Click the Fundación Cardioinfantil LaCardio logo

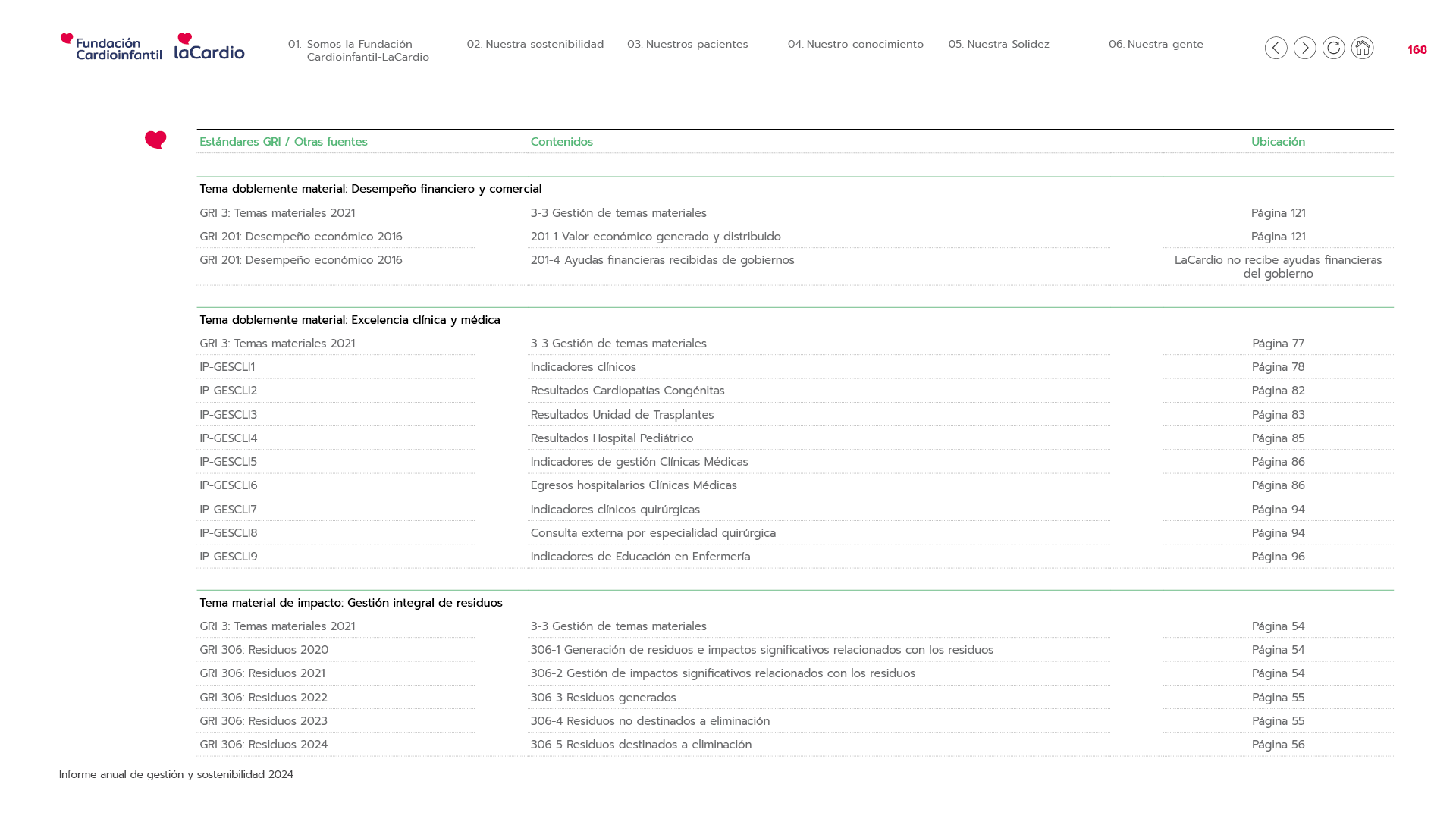pyautogui.click(x=152, y=46)
